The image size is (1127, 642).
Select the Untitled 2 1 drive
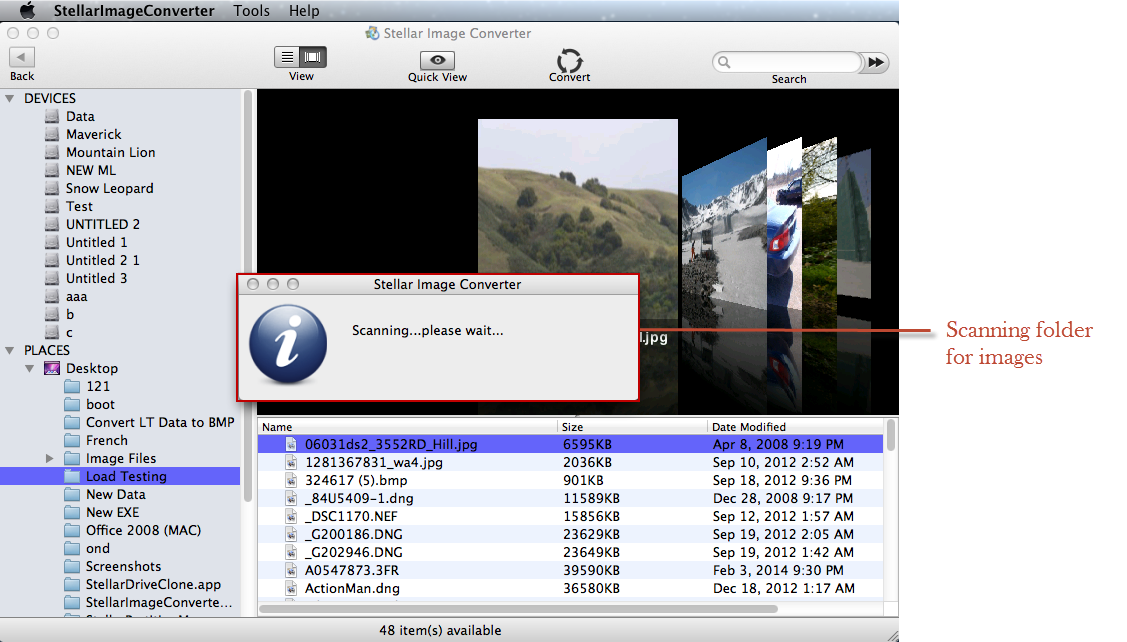(103, 260)
